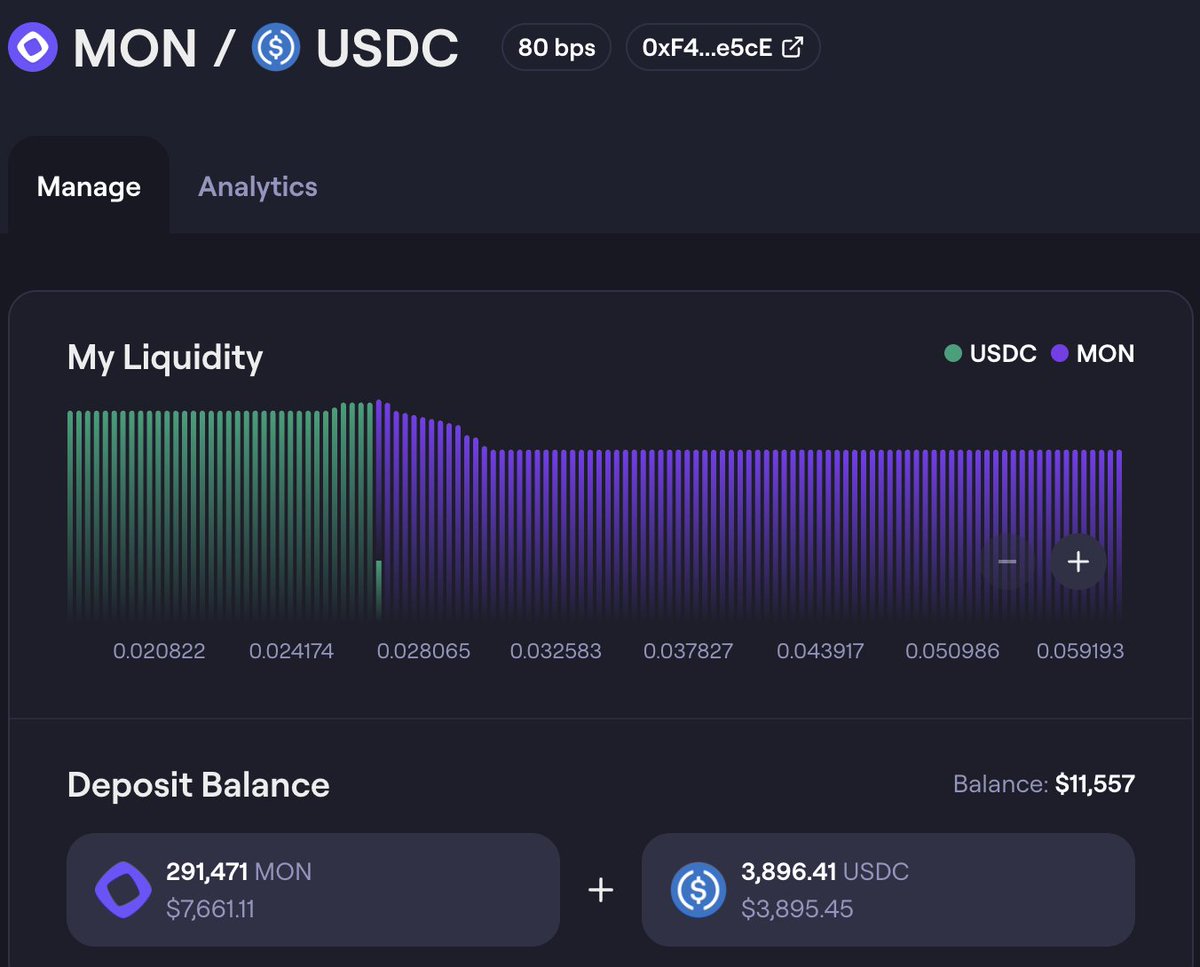1200x967 pixels.
Task: Click the Balance: $11,557 total
Action: 1044,783
